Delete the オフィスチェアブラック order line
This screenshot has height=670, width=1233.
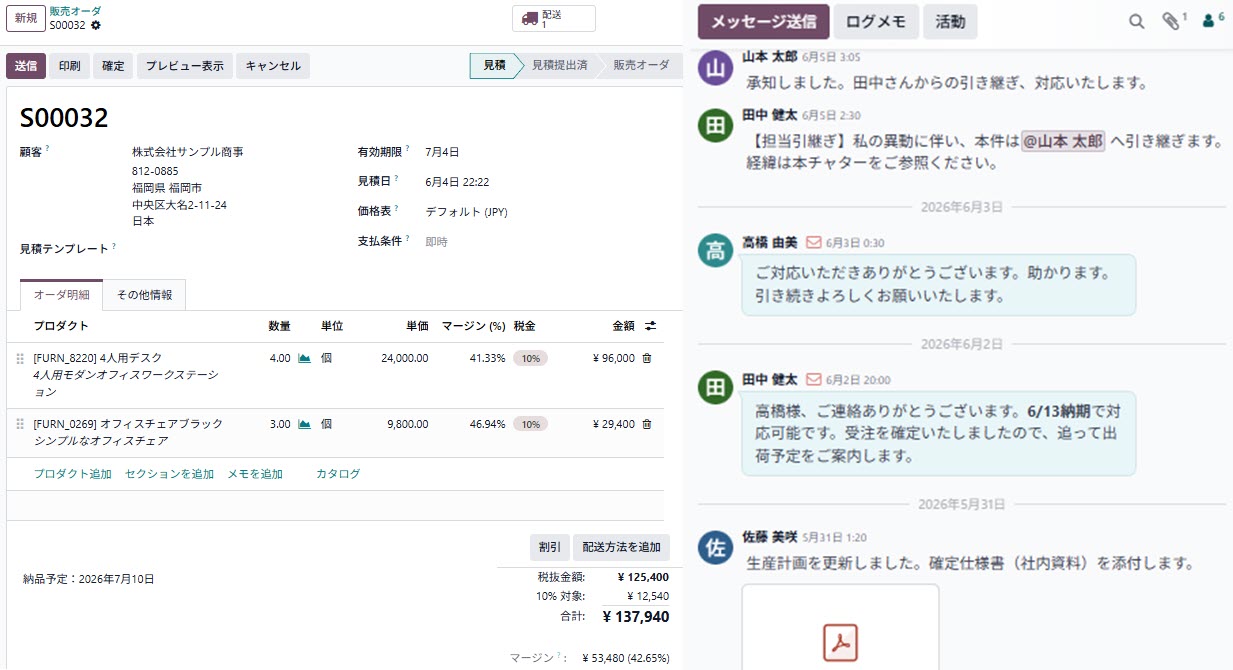[647, 424]
